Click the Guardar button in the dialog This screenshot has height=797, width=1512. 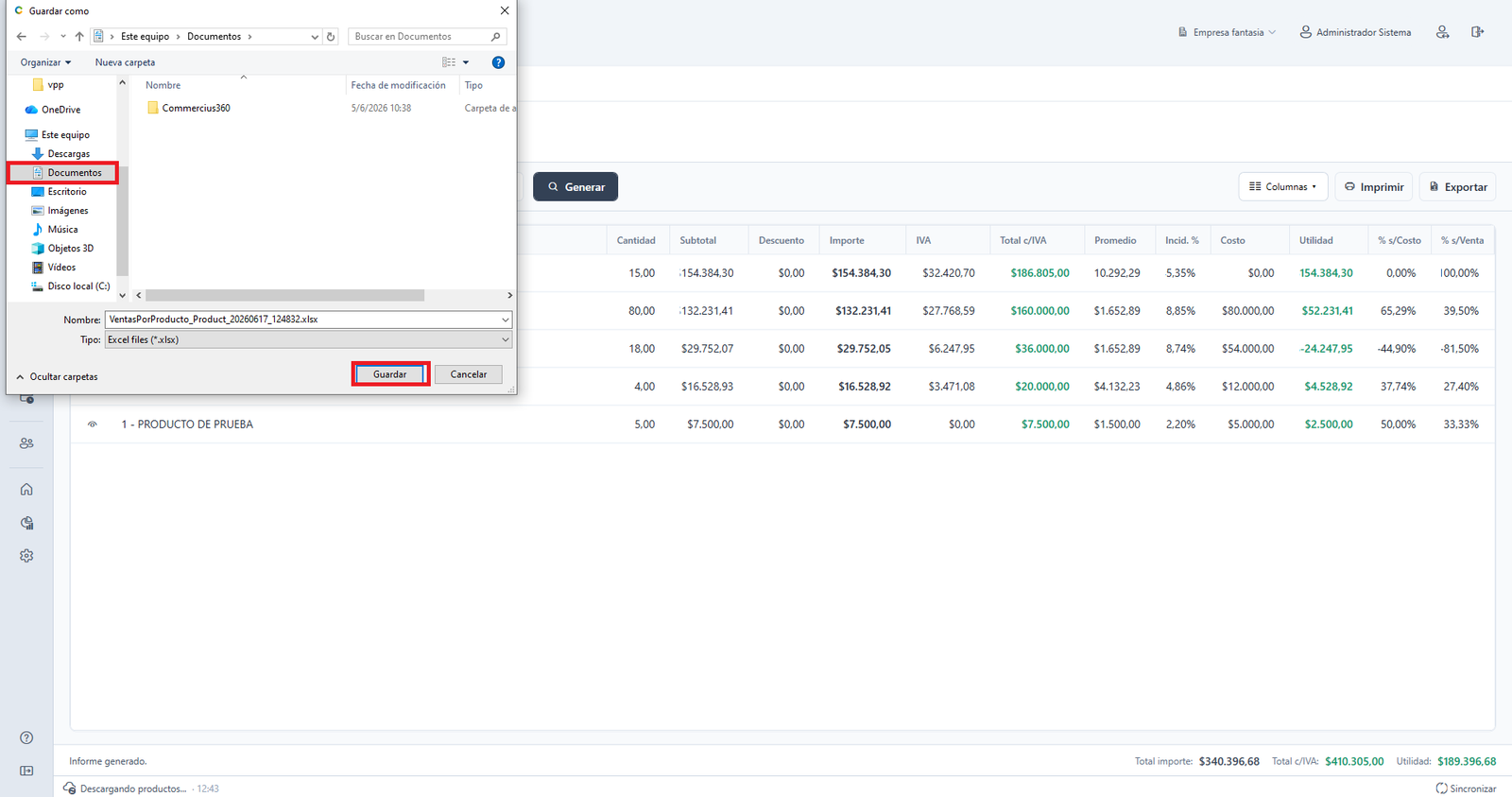(x=390, y=374)
